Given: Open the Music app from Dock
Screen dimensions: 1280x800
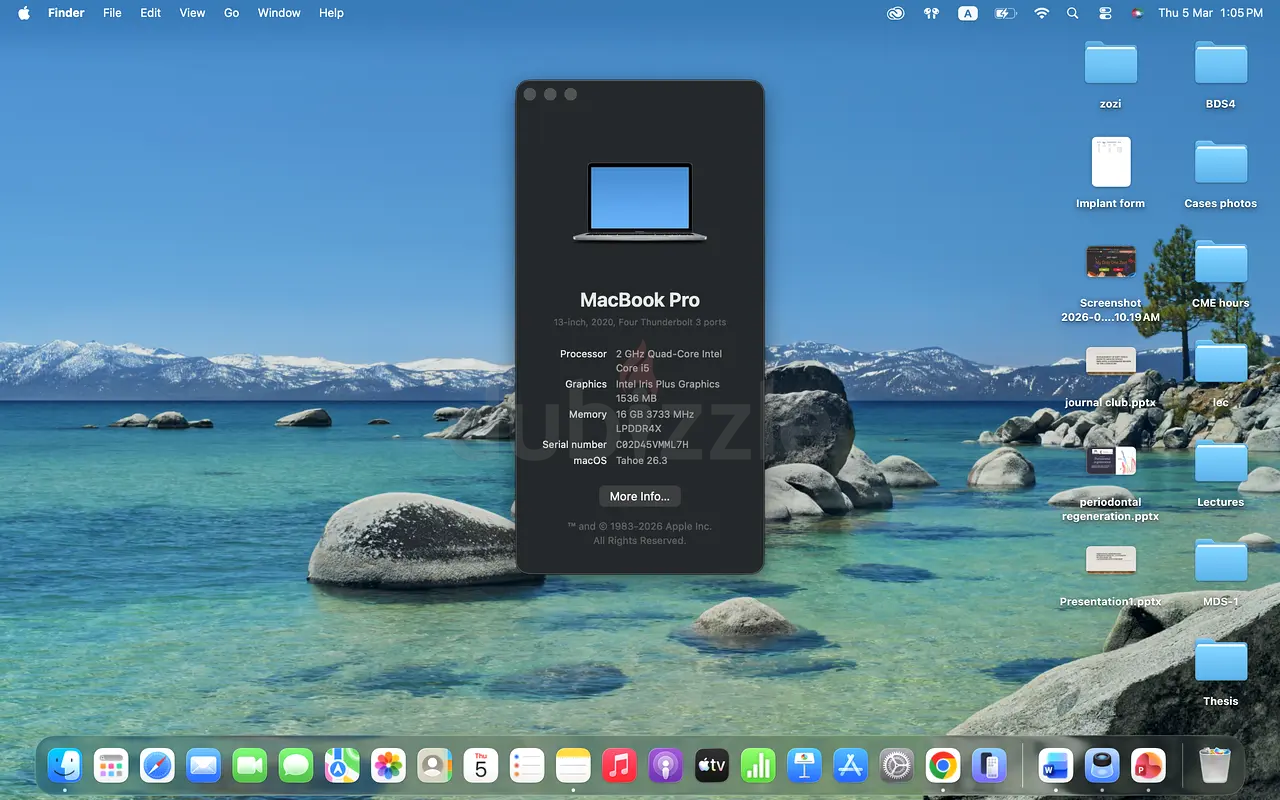Looking at the screenshot, I should [619, 767].
